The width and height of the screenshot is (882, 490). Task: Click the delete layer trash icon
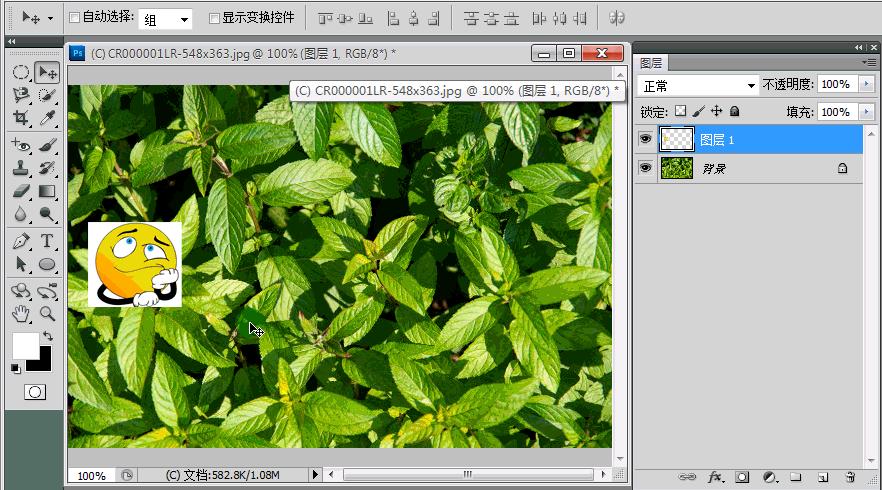[x=850, y=478]
